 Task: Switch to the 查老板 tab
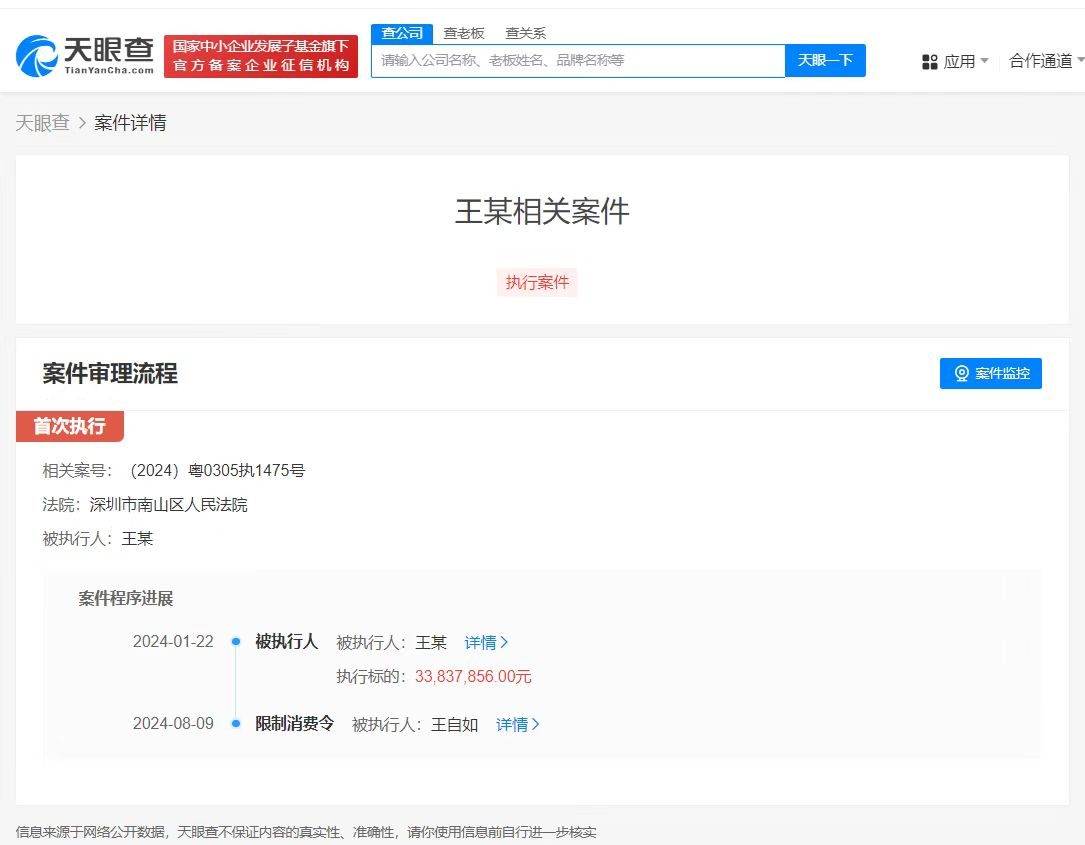465,32
